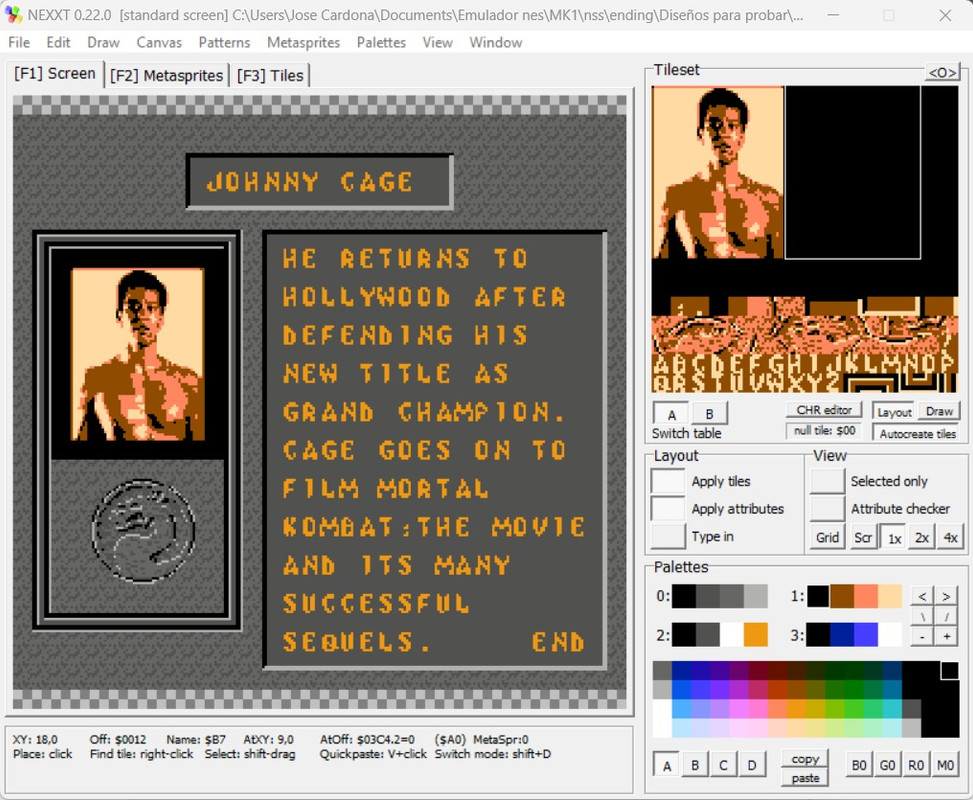Screen dimensions: 973x800
Task: Toggle the M0 monochrome button
Action: tap(945, 765)
